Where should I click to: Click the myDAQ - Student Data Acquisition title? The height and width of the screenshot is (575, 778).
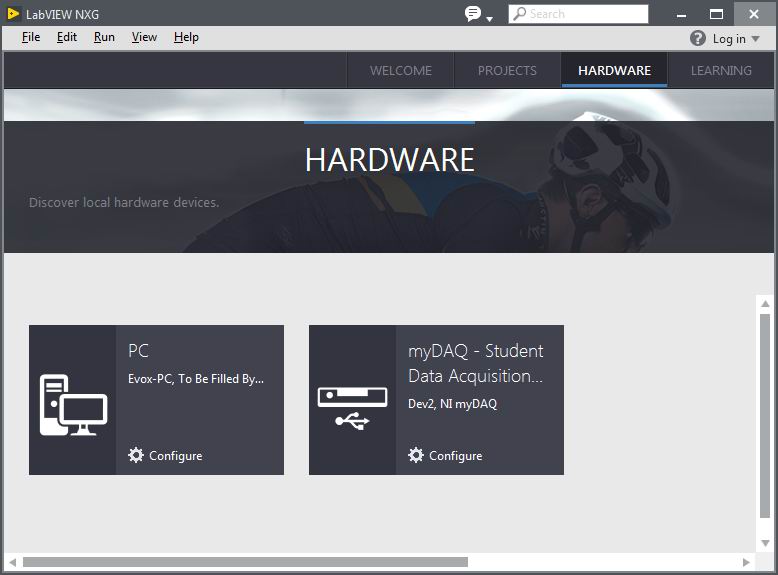pyautogui.click(x=475, y=364)
